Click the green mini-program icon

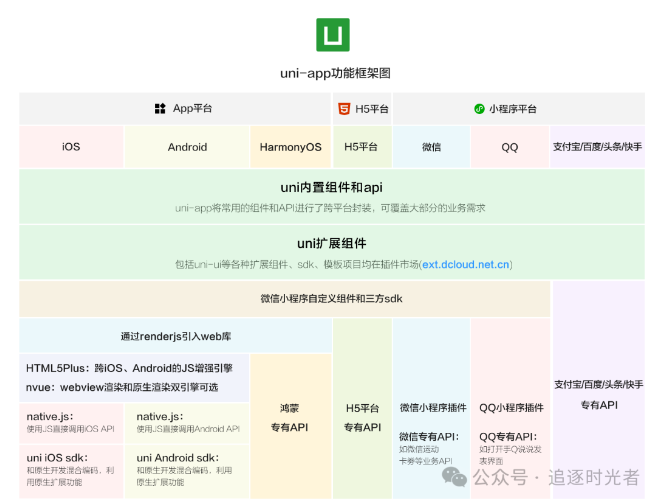point(479,109)
